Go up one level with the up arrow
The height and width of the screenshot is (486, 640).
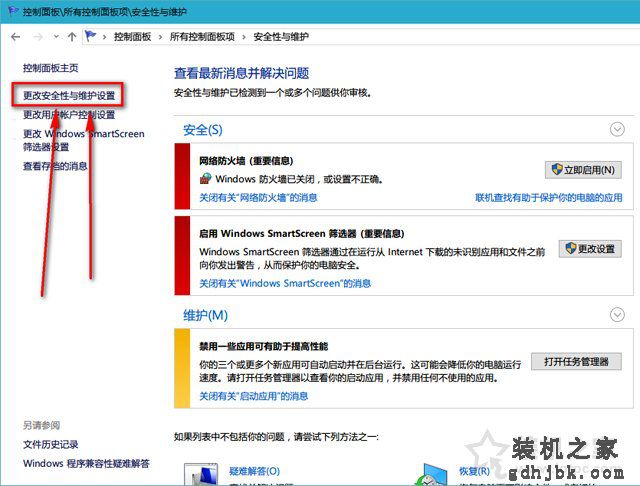[72, 37]
